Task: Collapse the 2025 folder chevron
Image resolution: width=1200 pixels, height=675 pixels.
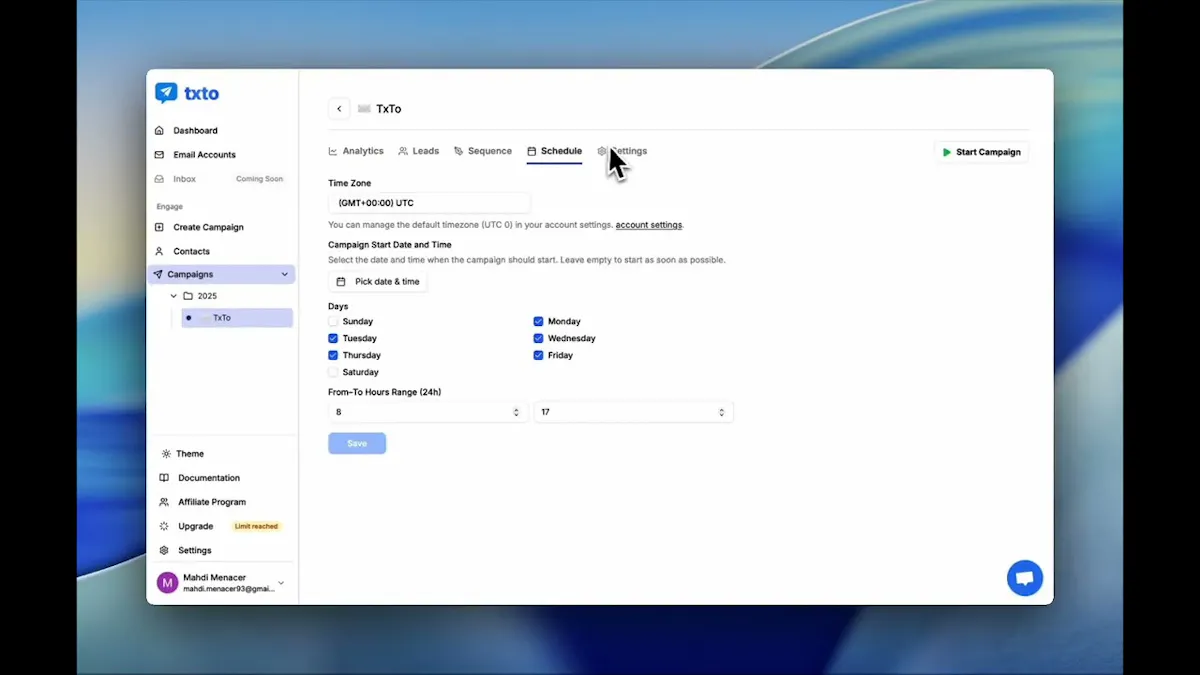Action: tap(173, 296)
